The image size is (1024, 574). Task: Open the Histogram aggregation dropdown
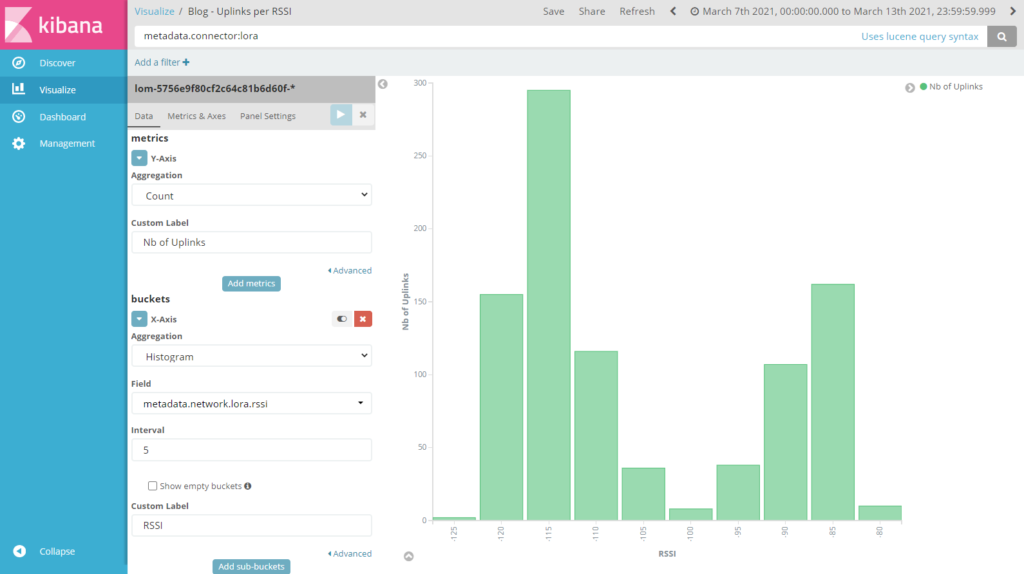251,356
